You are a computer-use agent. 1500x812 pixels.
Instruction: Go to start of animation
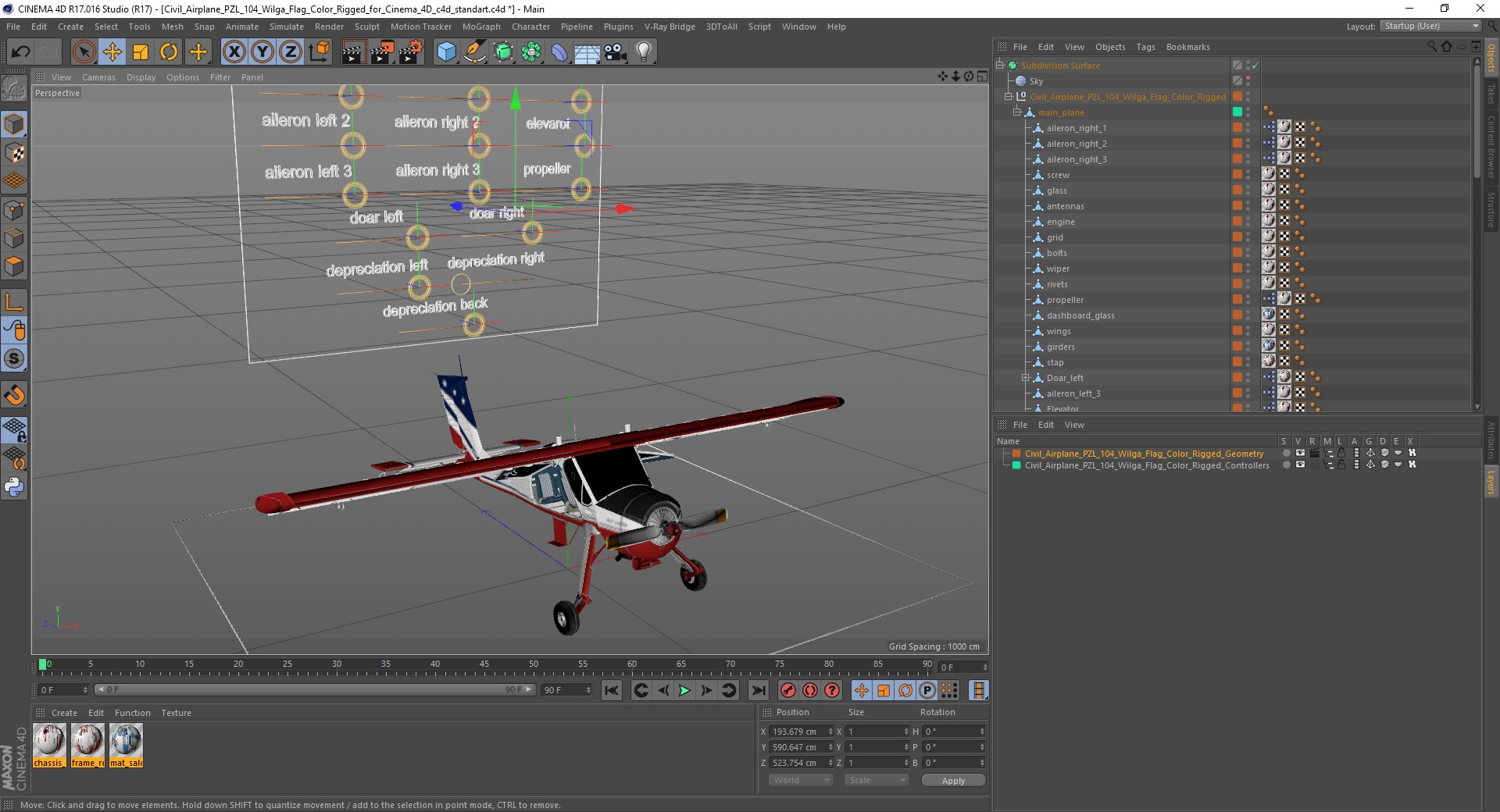point(612,690)
